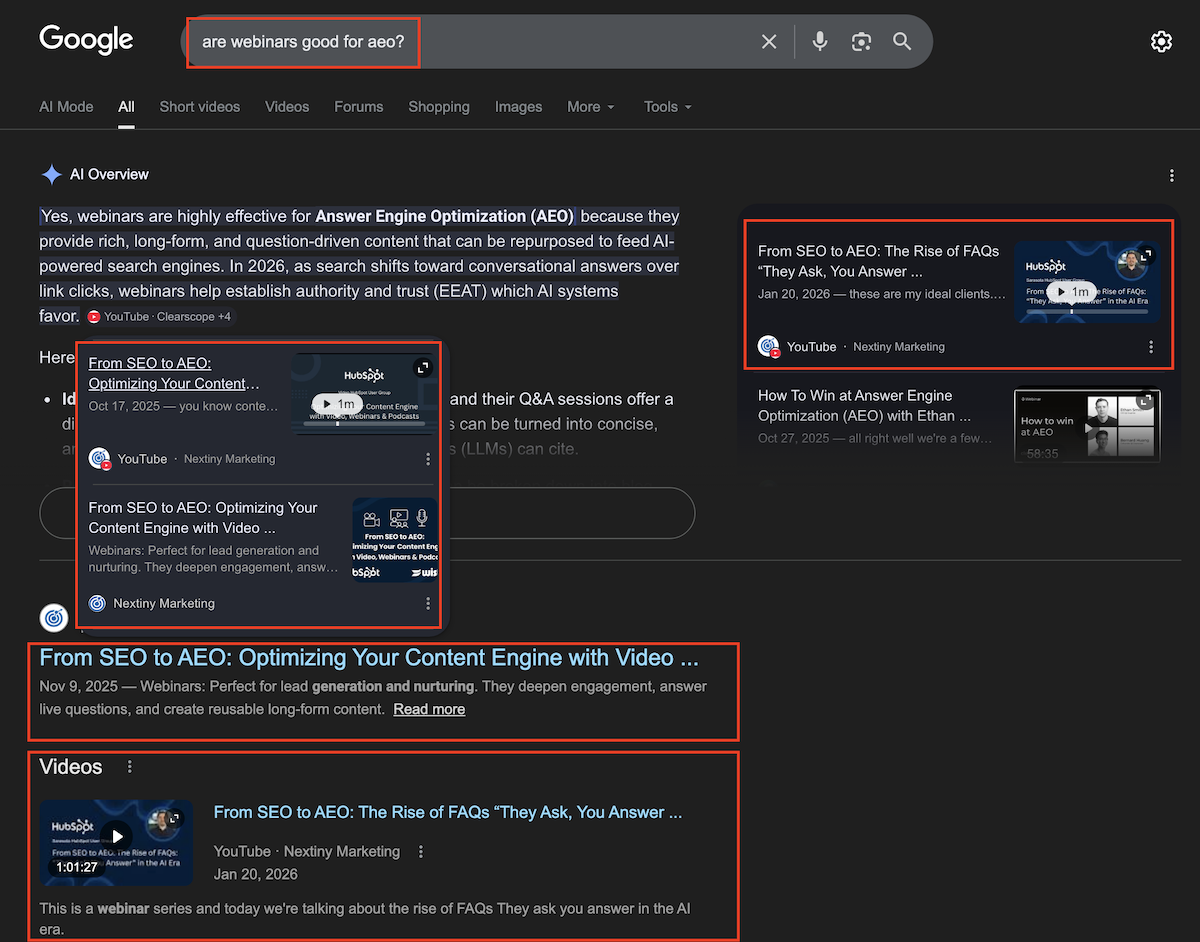Expand the More filters dropdown
The image size is (1200, 942).
pos(591,107)
